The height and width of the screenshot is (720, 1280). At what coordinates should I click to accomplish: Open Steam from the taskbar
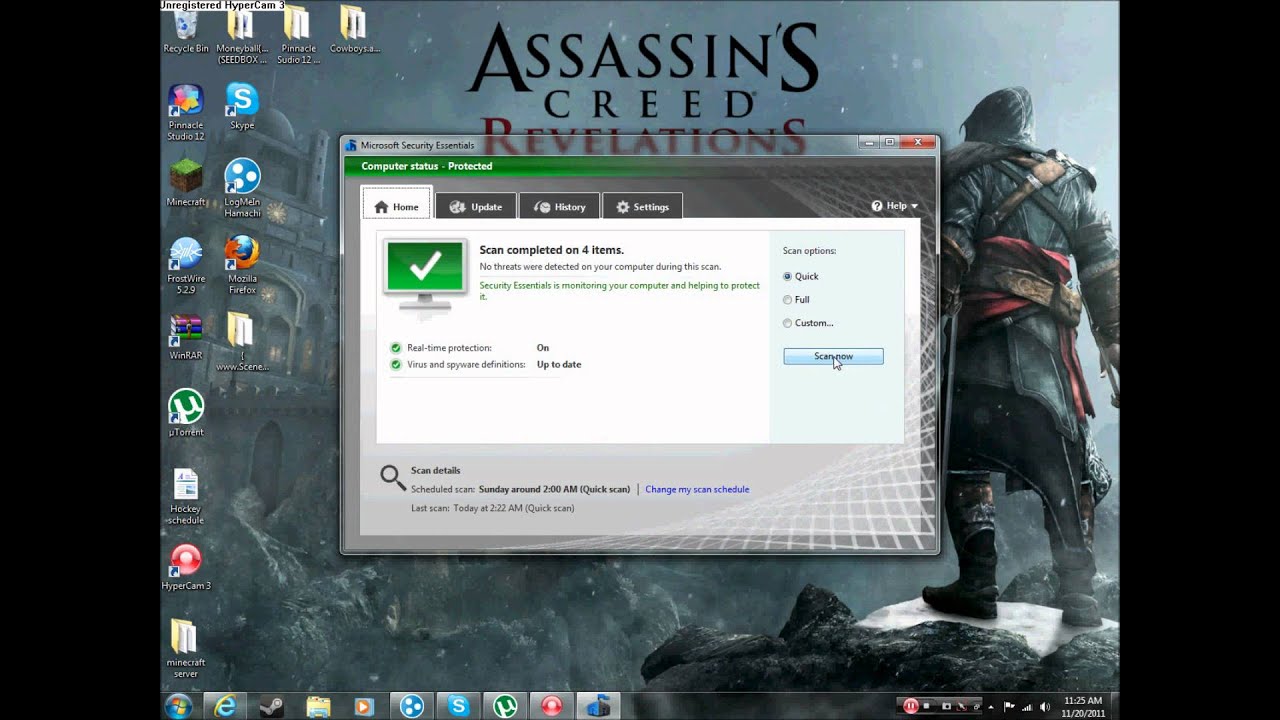tap(271, 706)
